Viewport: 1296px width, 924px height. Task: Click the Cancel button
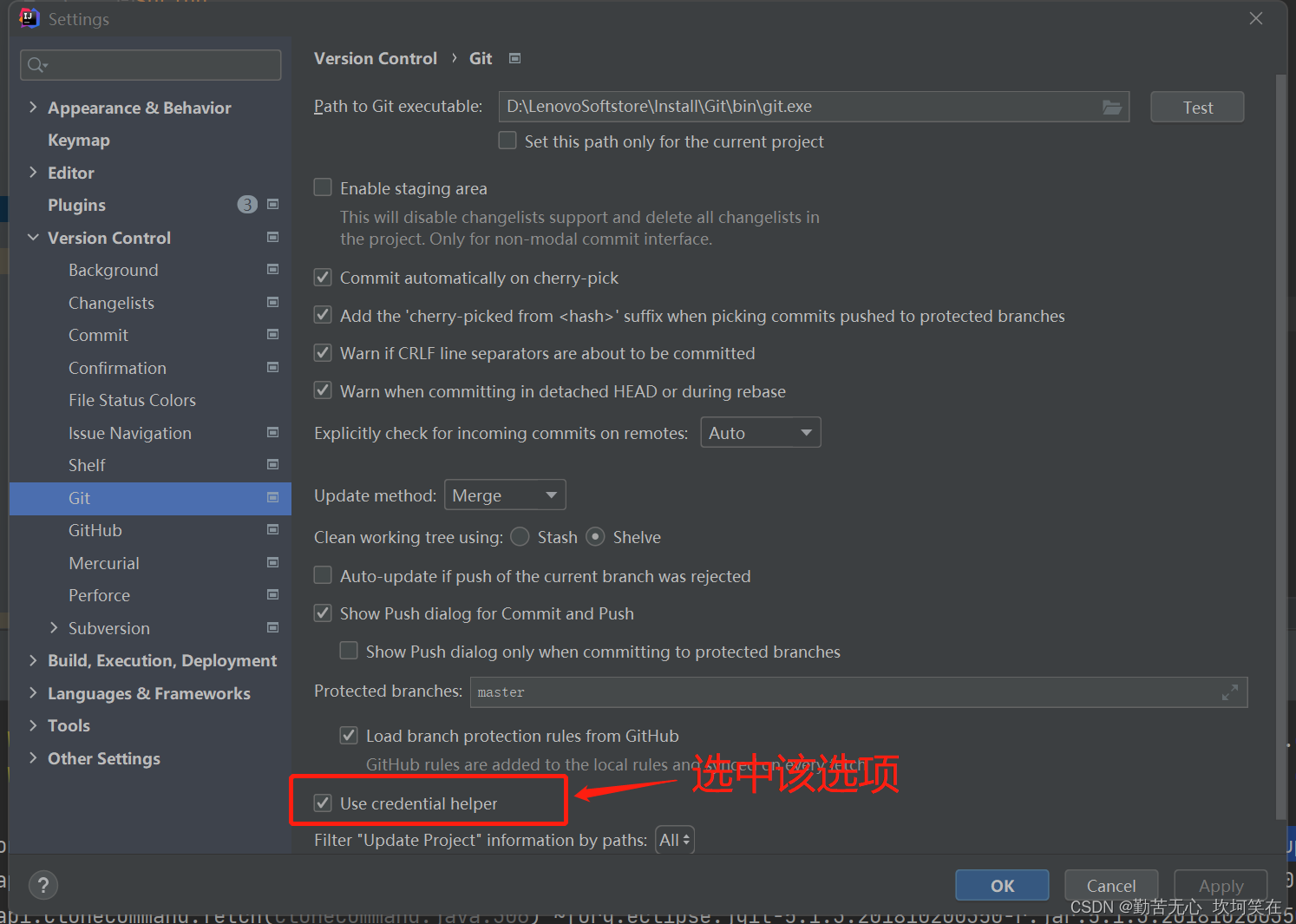tap(1111, 885)
